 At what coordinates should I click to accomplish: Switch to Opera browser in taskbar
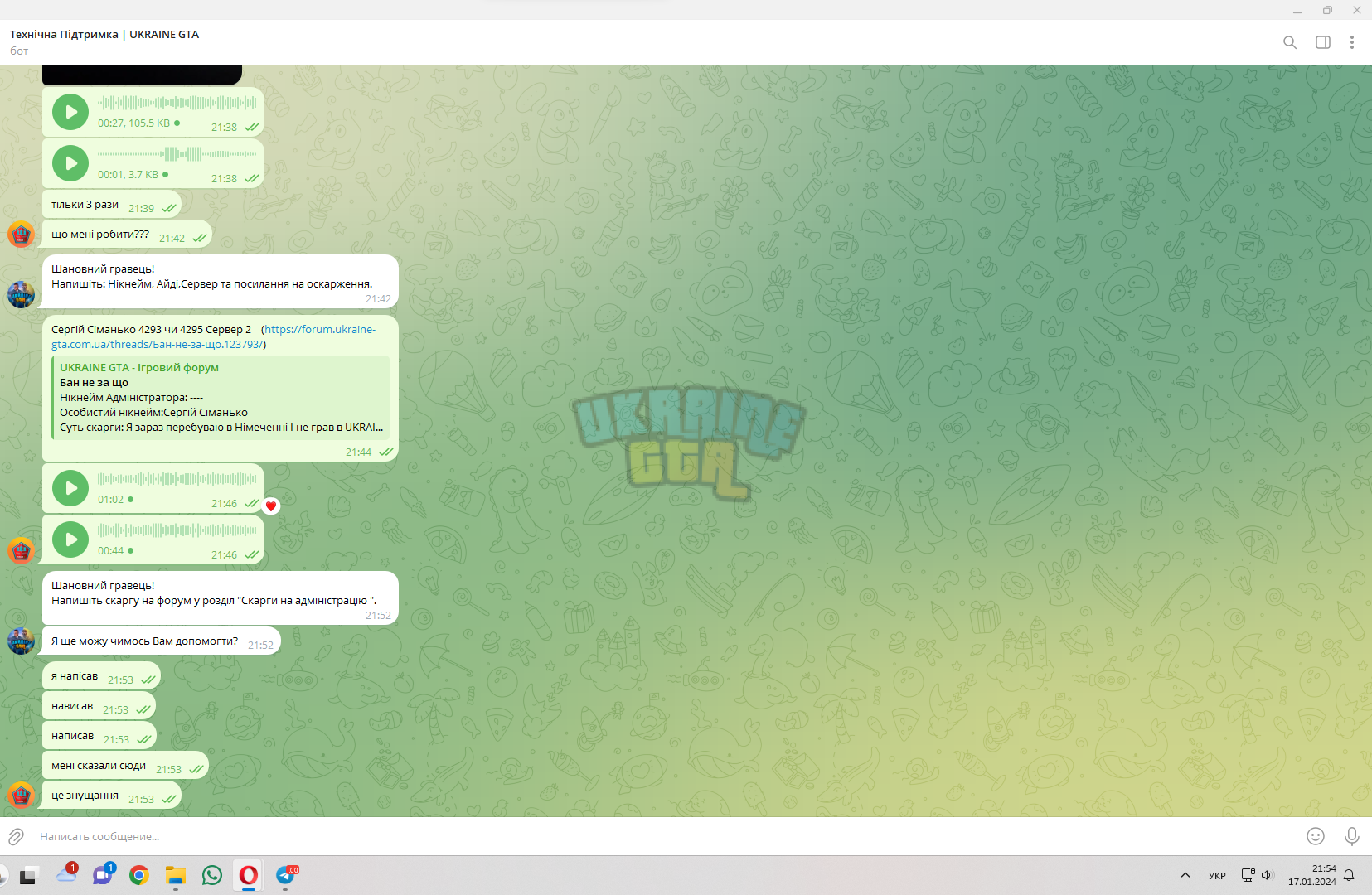tap(248, 875)
